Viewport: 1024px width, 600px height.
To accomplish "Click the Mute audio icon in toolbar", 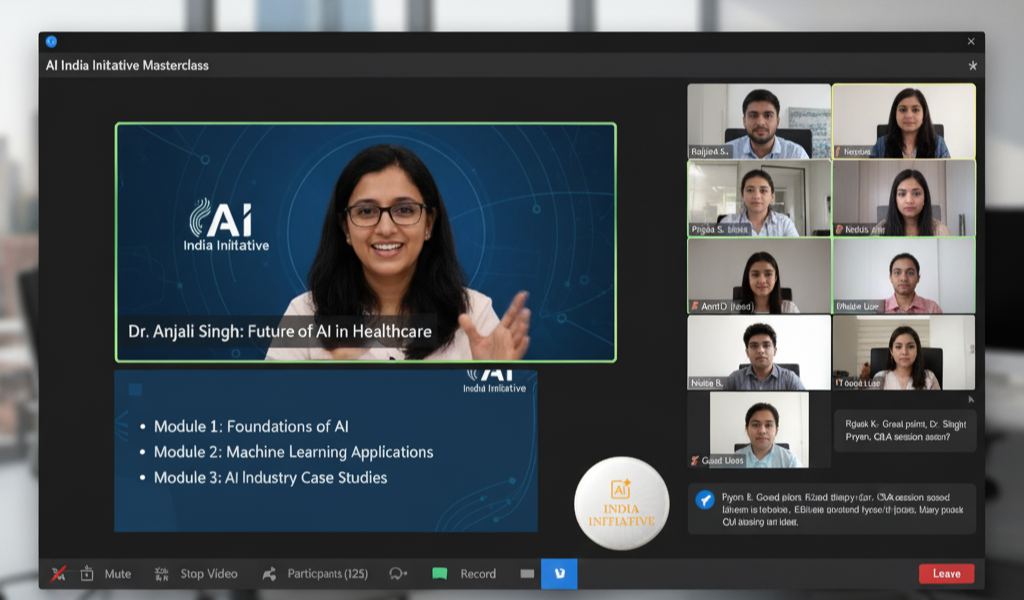I will (87, 573).
